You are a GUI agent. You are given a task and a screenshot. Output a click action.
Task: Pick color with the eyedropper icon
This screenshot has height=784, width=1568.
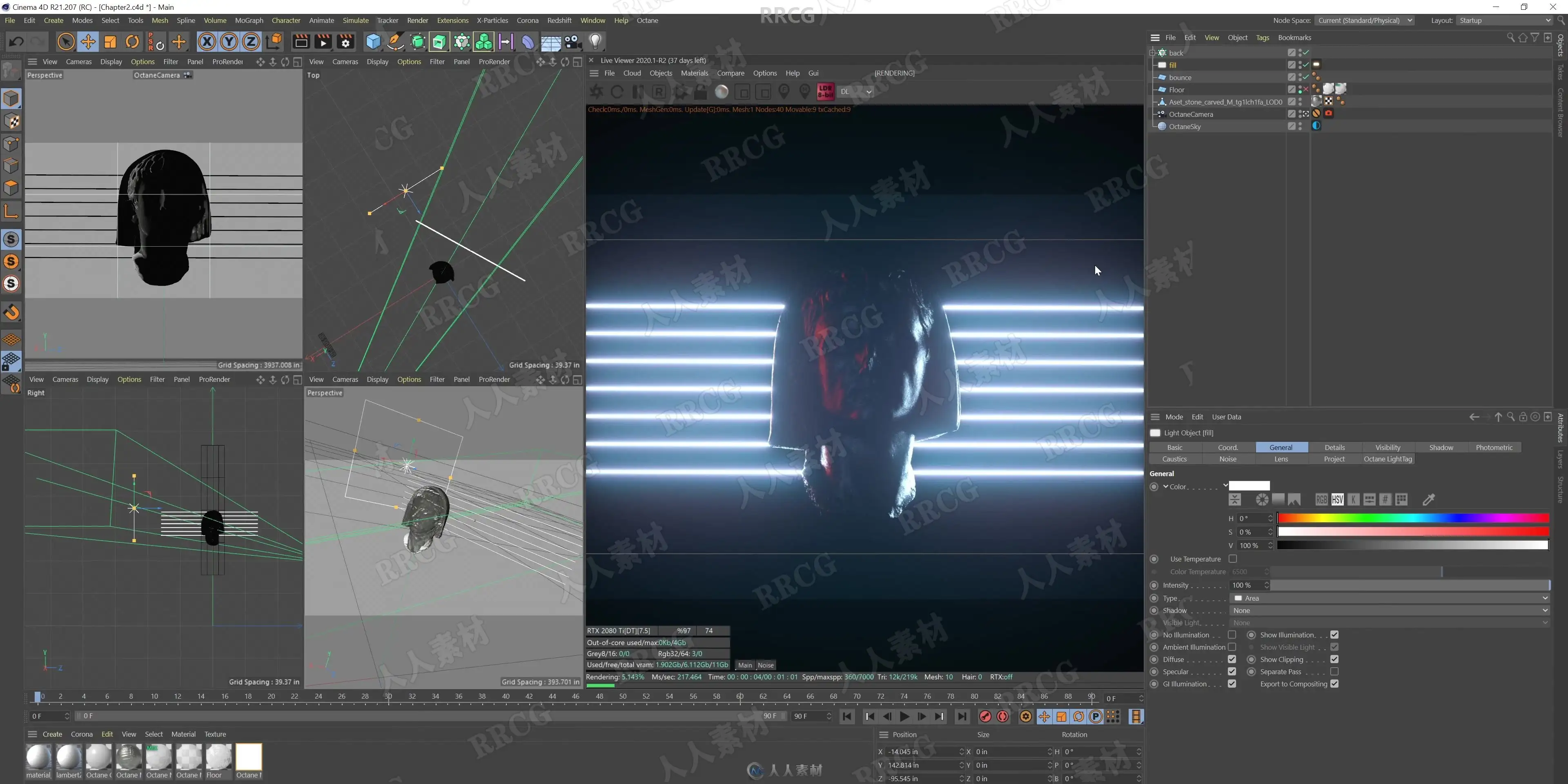[1429, 500]
